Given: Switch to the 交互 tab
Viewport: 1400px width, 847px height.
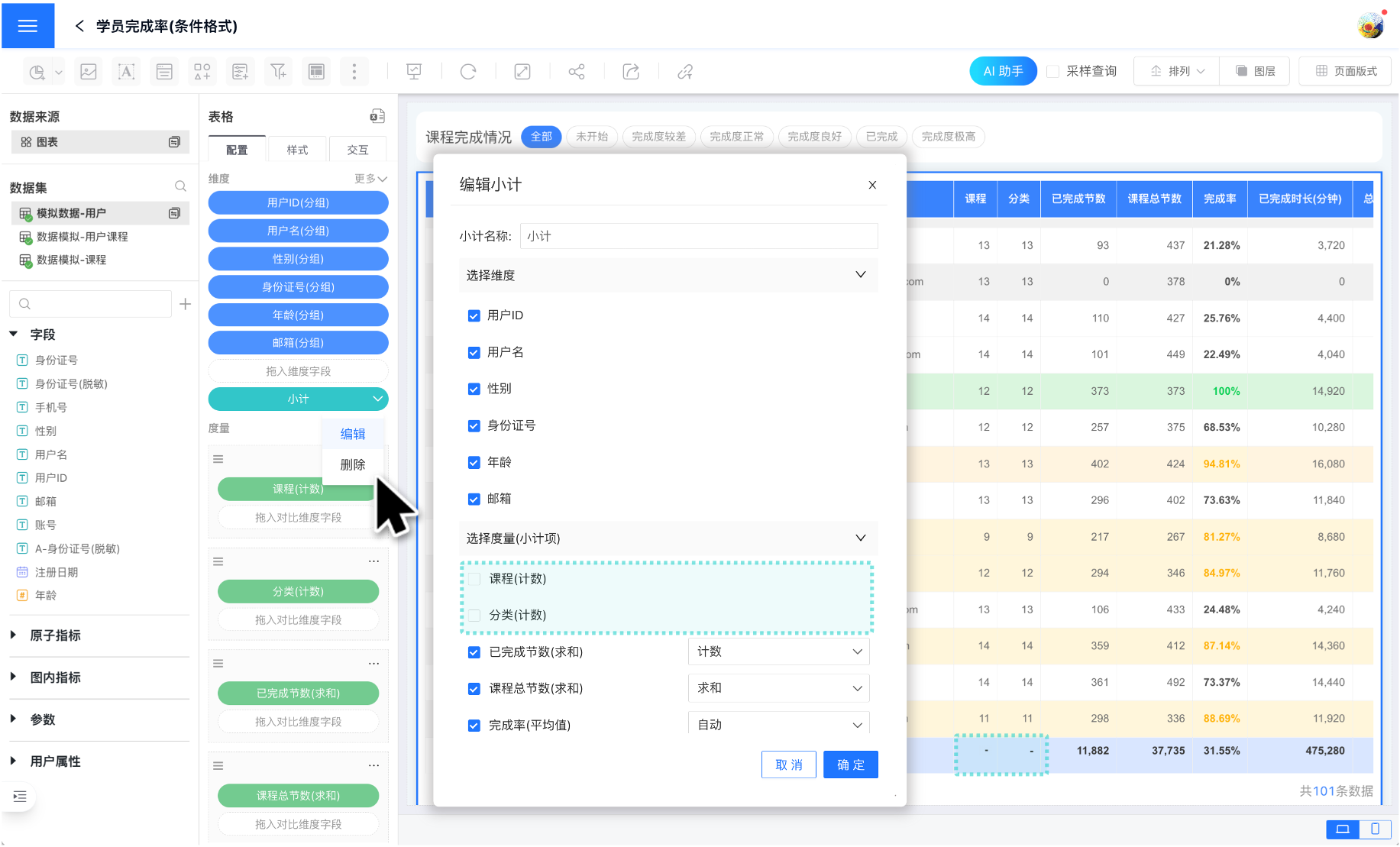Looking at the screenshot, I should pos(357,150).
